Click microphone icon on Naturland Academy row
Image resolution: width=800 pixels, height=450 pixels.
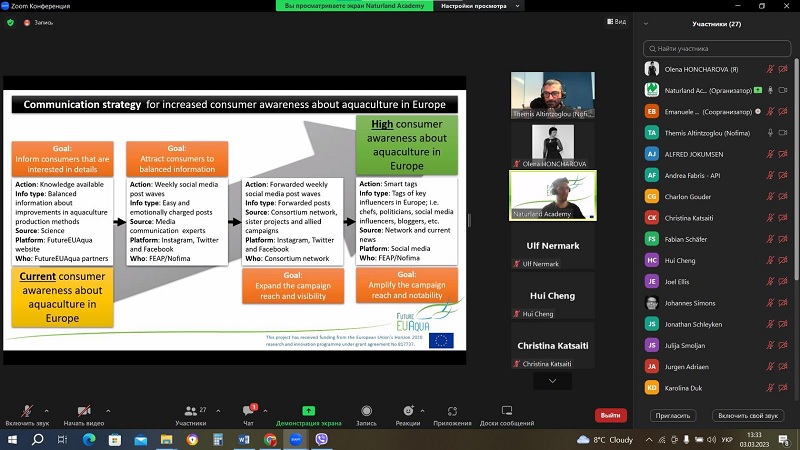770,90
